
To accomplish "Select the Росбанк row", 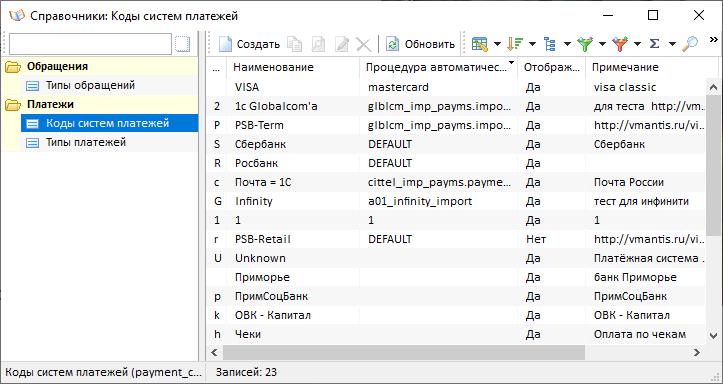I will click(456, 163).
